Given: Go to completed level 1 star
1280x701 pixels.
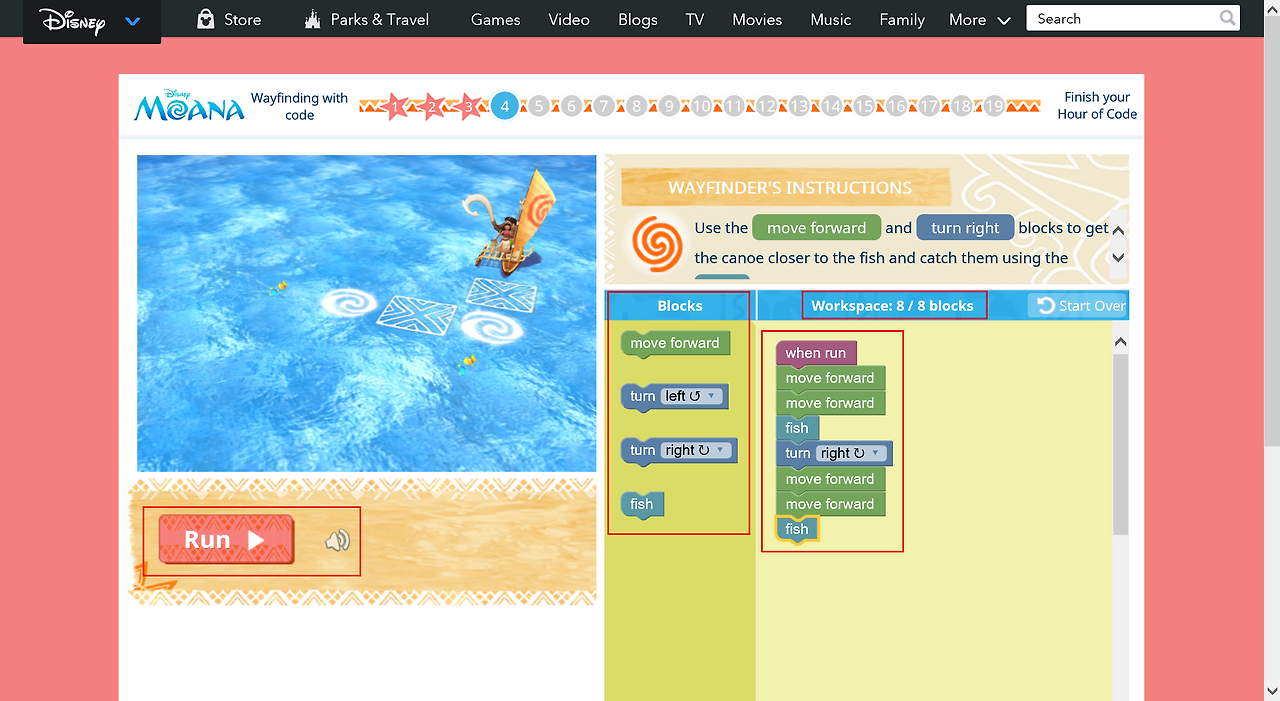Looking at the screenshot, I should click(x=396, y=106).
